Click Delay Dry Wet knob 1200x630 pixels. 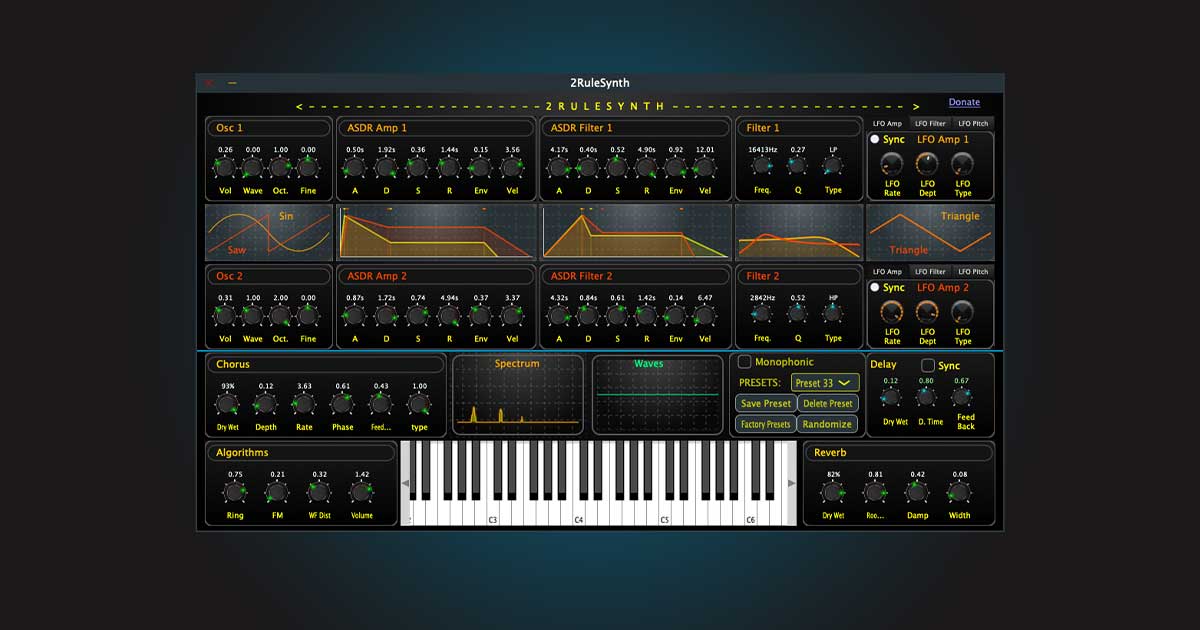[891, 398]
